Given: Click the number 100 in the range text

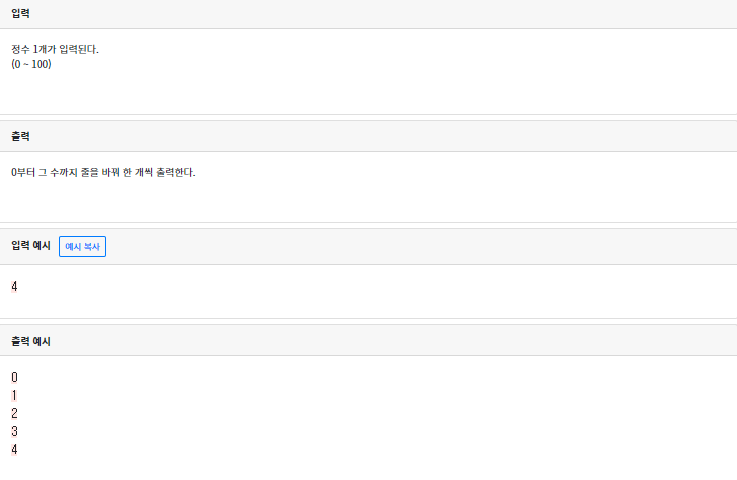Looking at the screenshot, I should point(40,64).
